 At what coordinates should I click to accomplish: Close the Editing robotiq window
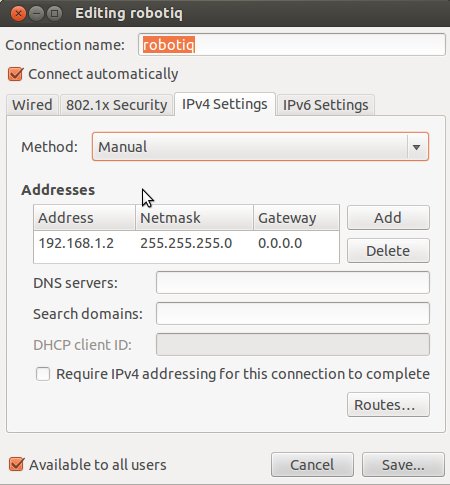tap(18, 14)
